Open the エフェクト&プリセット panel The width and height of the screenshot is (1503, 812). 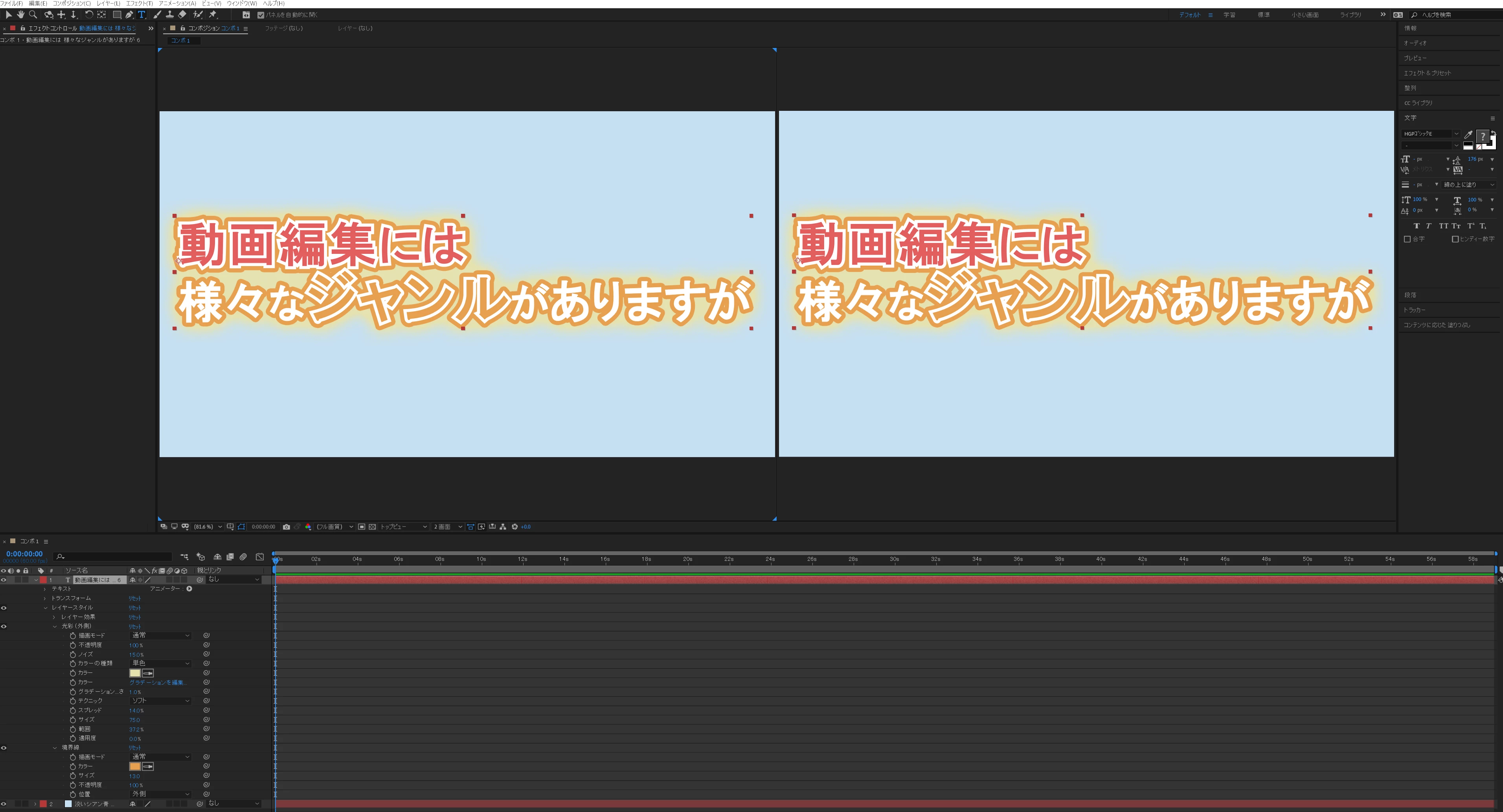pyautogui.click(x=1427, y=73)
